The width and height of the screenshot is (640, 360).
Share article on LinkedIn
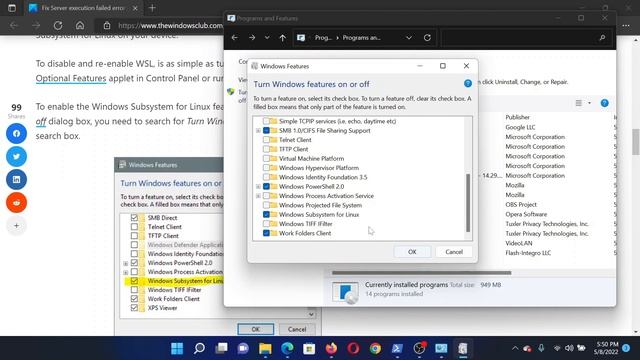[x=16, y=180]
